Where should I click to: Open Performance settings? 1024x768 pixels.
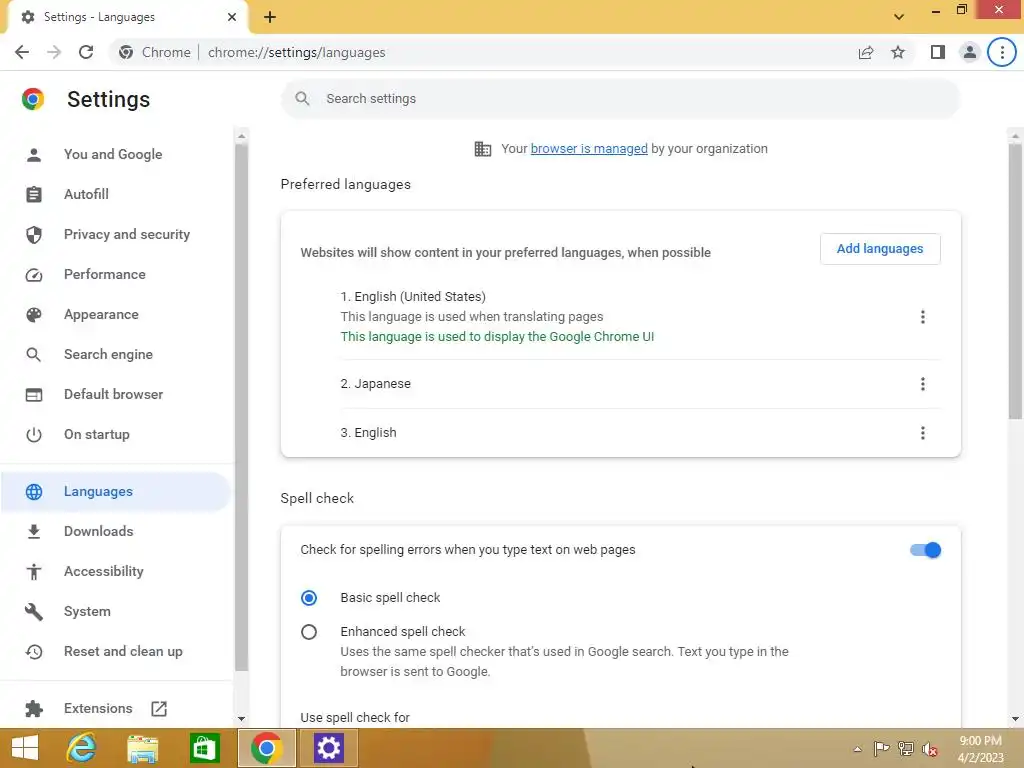[x=104, y=274]
